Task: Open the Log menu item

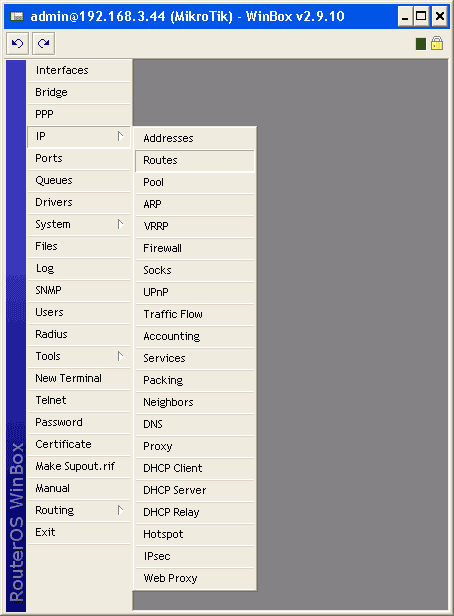Action: pyautogui.click(x=79, y=268)
